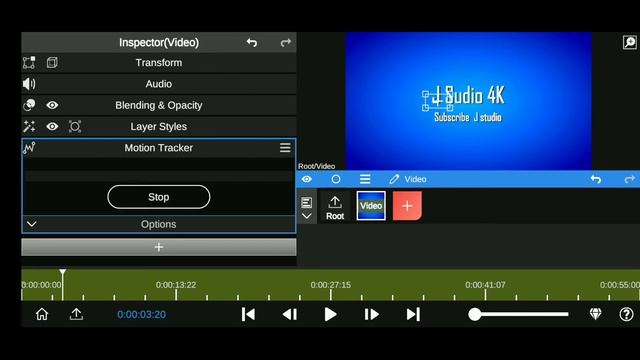Step back one frame
640x360 pixels.
point(290,314)
